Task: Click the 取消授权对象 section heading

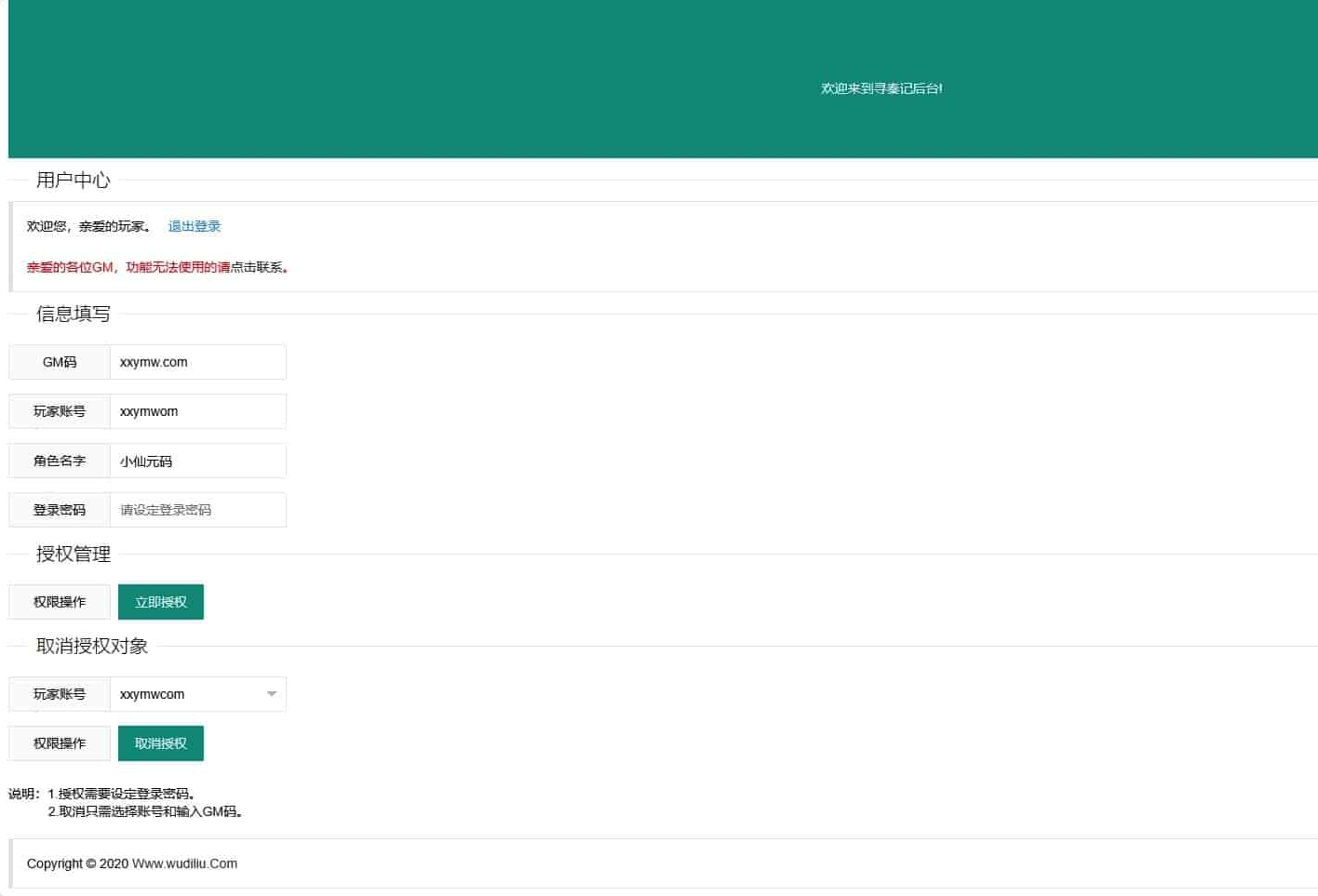Action: tap(91, 647)
